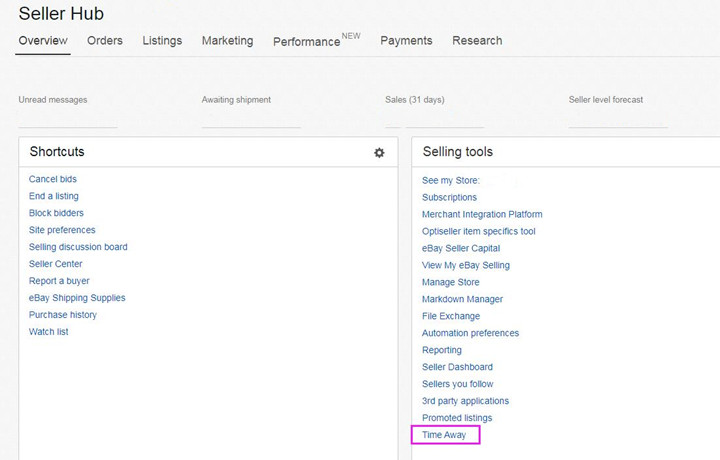
Task: Click the Report a buyer link
Action: (59, 281)
